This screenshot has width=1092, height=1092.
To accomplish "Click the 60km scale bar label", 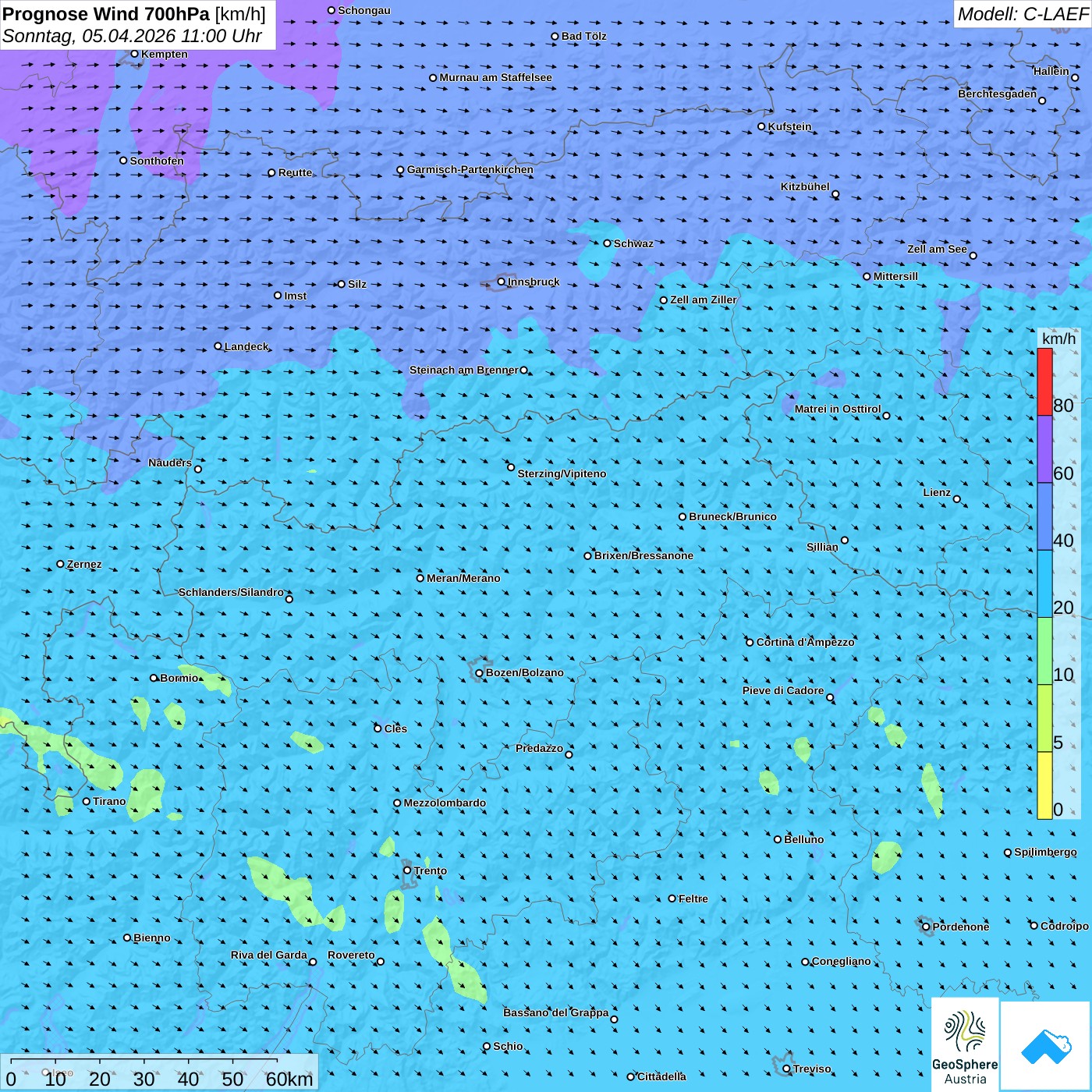I will pos(289,1079).
